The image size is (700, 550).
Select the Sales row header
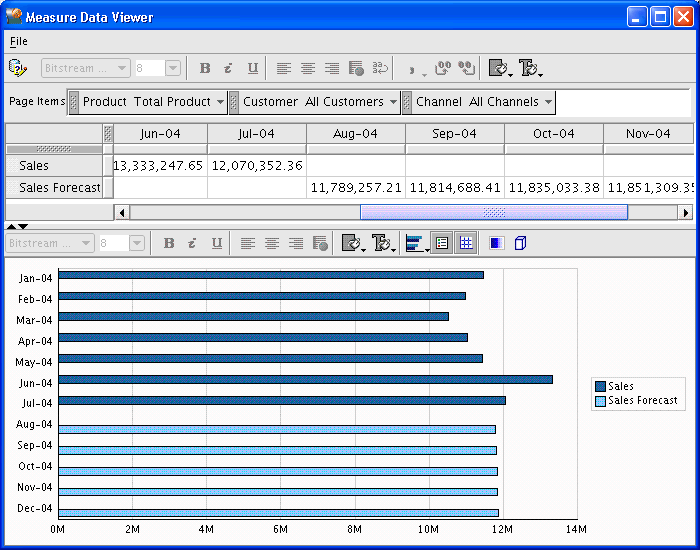pos(54,166)
